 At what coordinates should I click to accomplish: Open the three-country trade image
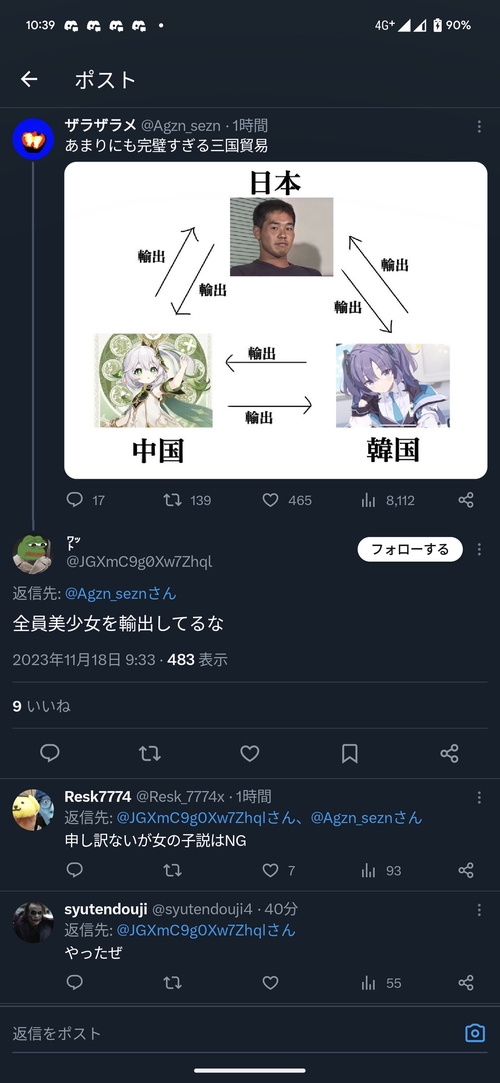click(276, 320)
